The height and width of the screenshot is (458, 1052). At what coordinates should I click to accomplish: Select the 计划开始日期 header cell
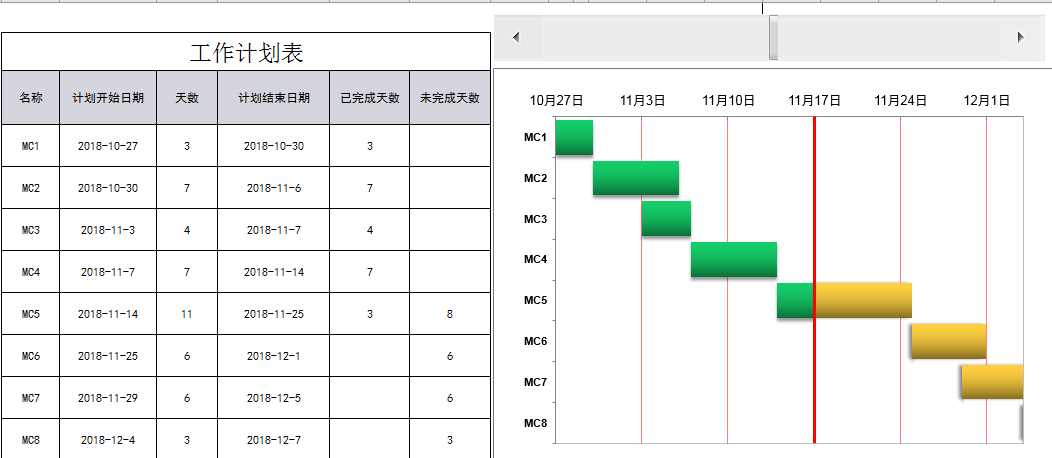(x=108, y=98)
